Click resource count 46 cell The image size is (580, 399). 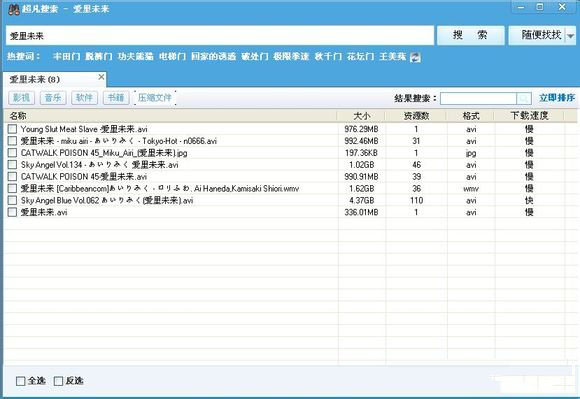click(x=417, y=165)
